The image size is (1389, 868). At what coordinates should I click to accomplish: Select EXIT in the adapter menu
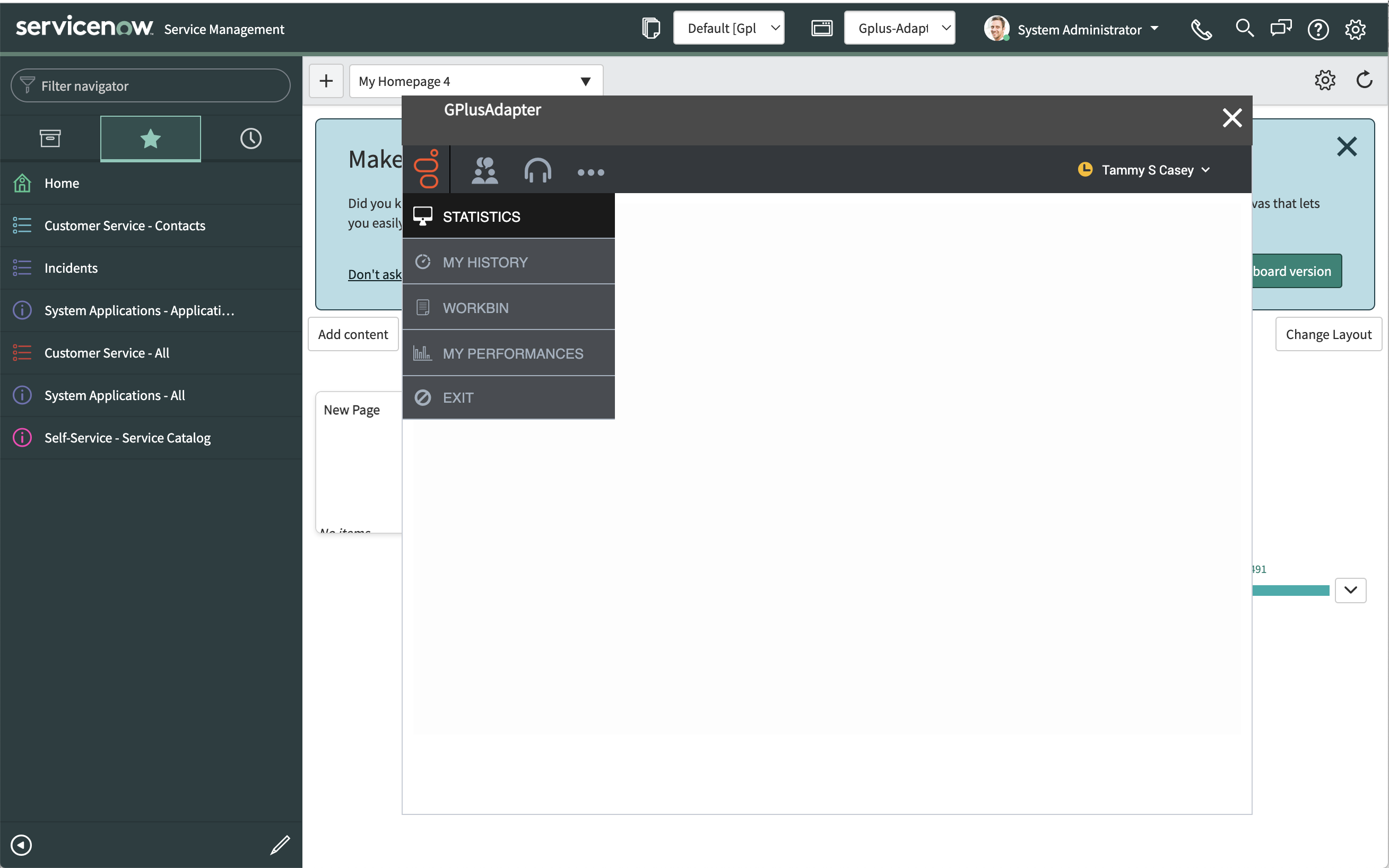coord(508,398)
